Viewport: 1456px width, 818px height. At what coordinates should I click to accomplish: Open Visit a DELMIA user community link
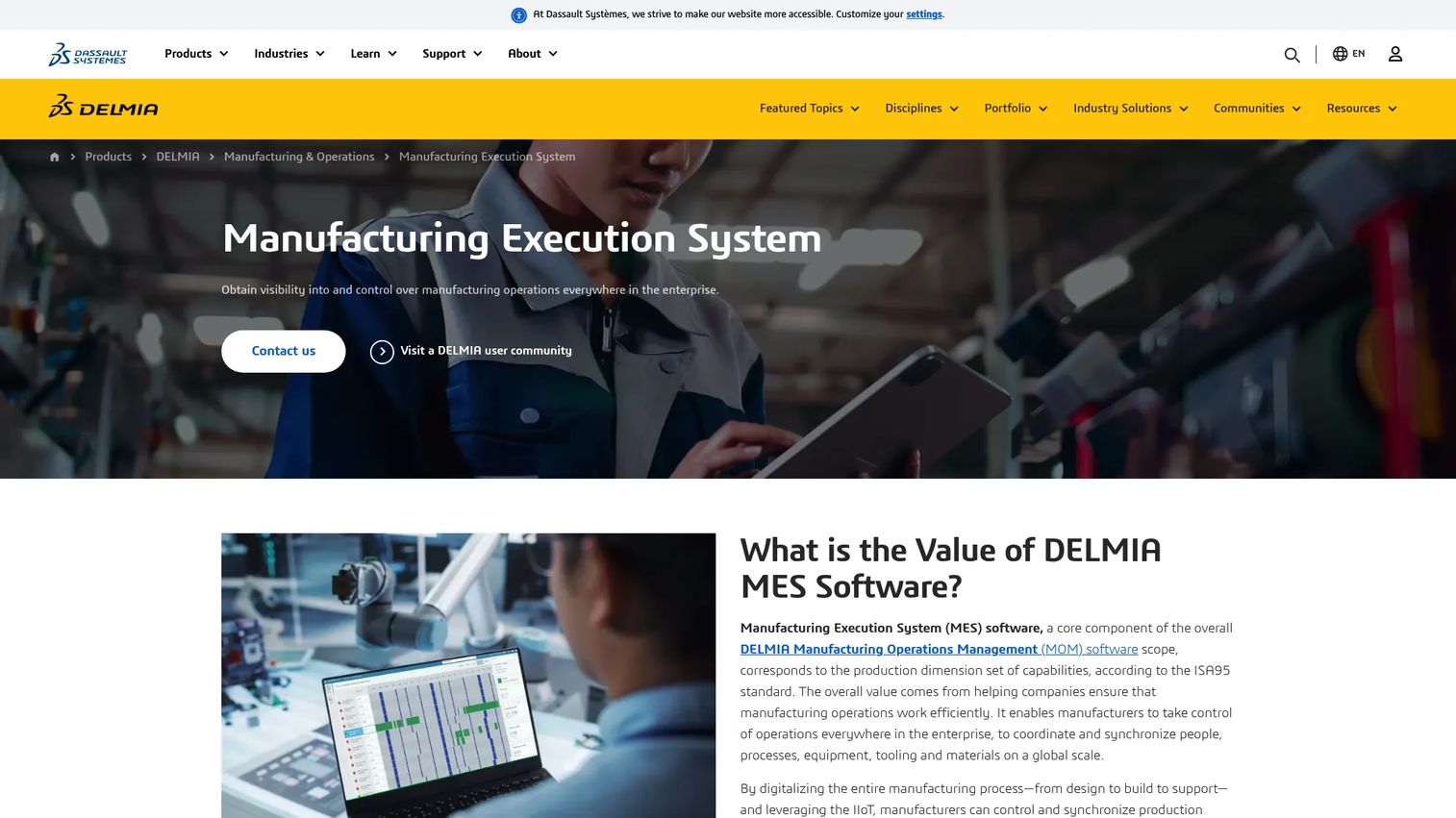point(486,351)
